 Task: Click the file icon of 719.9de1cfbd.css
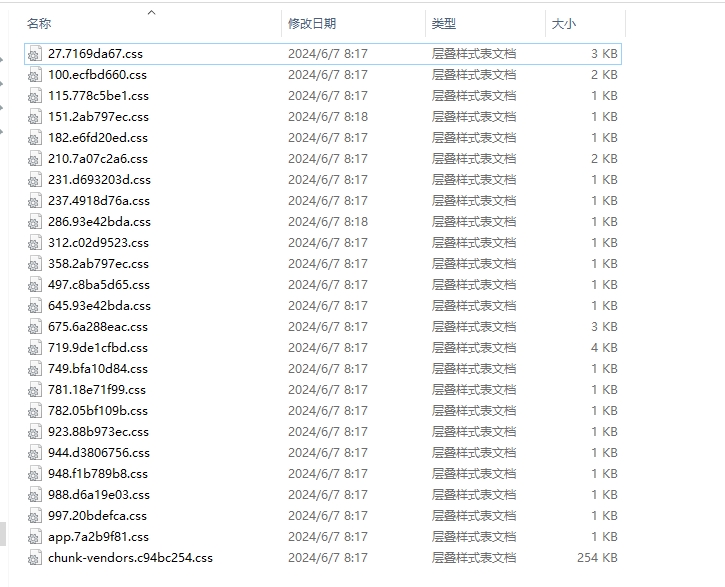tap(34, 348)
